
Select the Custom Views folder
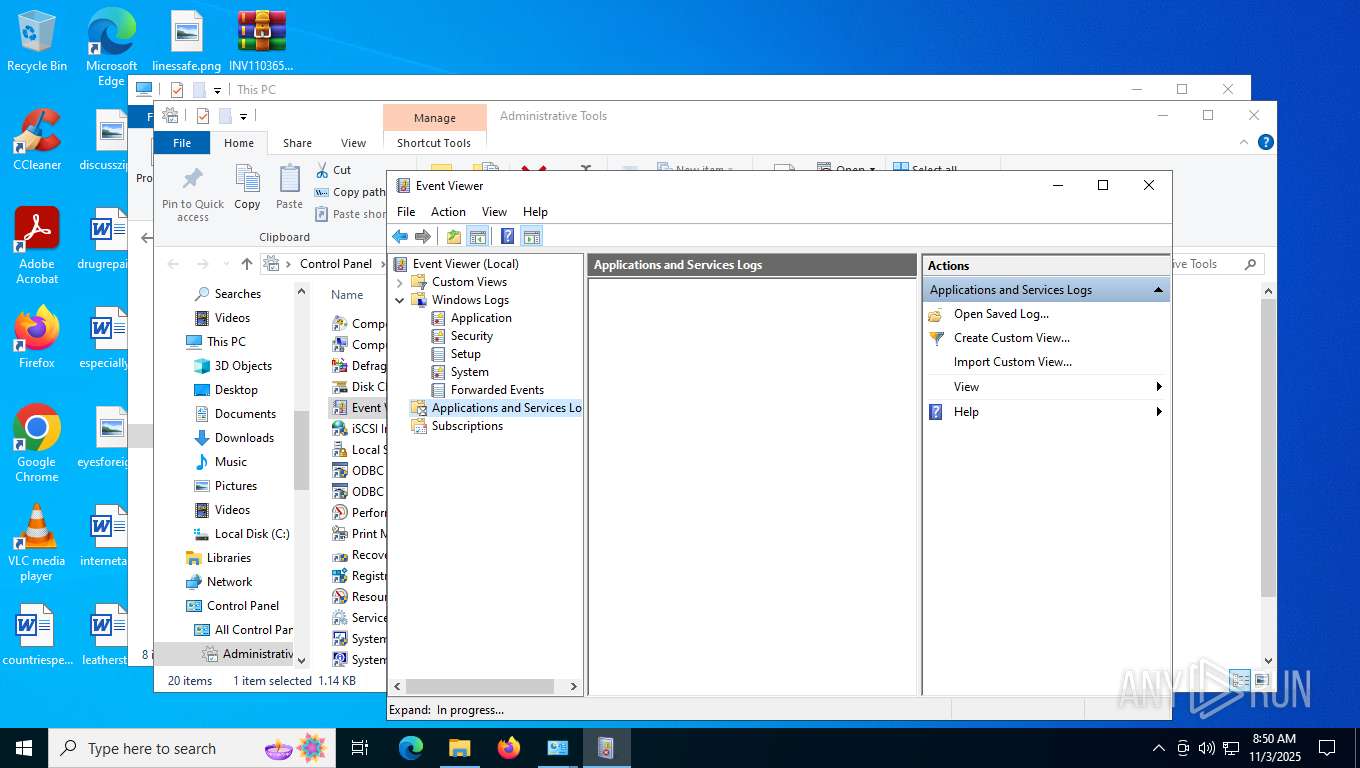[469, 282]
